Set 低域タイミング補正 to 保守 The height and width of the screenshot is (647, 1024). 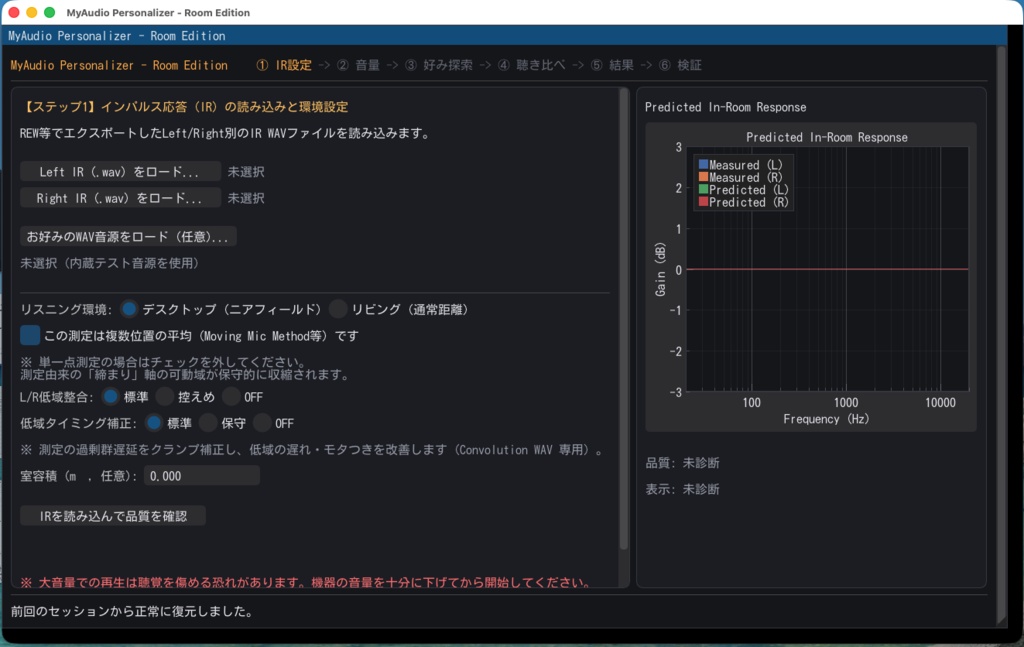click(208, 423)
